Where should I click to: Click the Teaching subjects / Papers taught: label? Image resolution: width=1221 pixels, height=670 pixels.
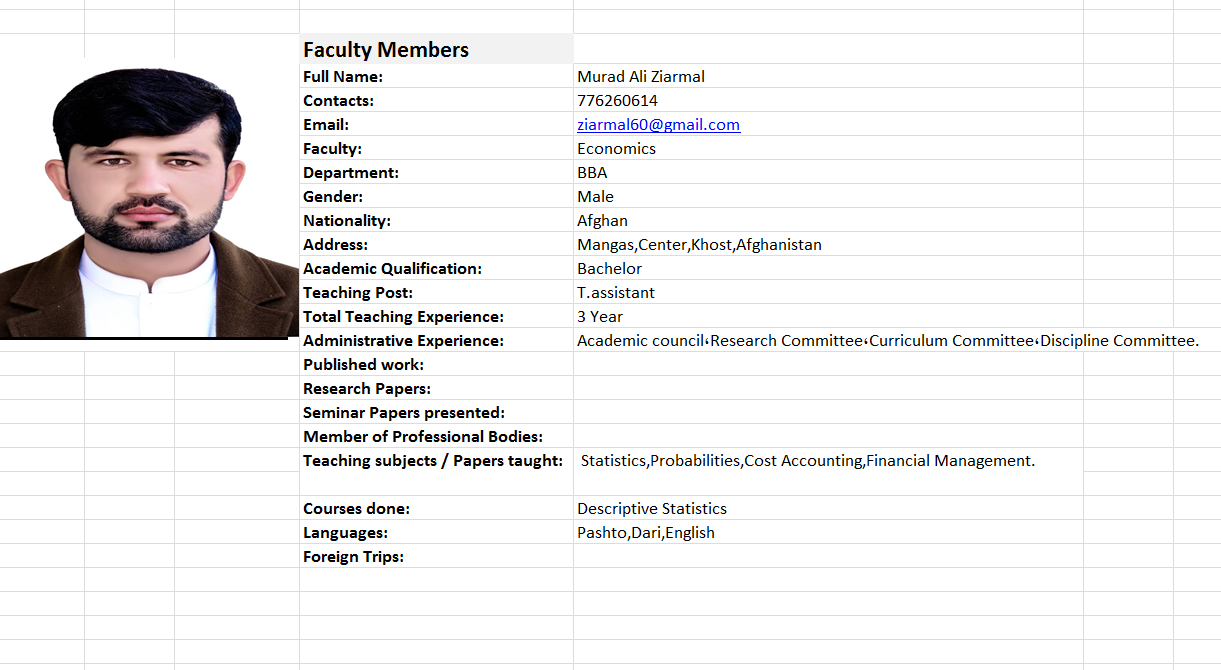(433, 460)
